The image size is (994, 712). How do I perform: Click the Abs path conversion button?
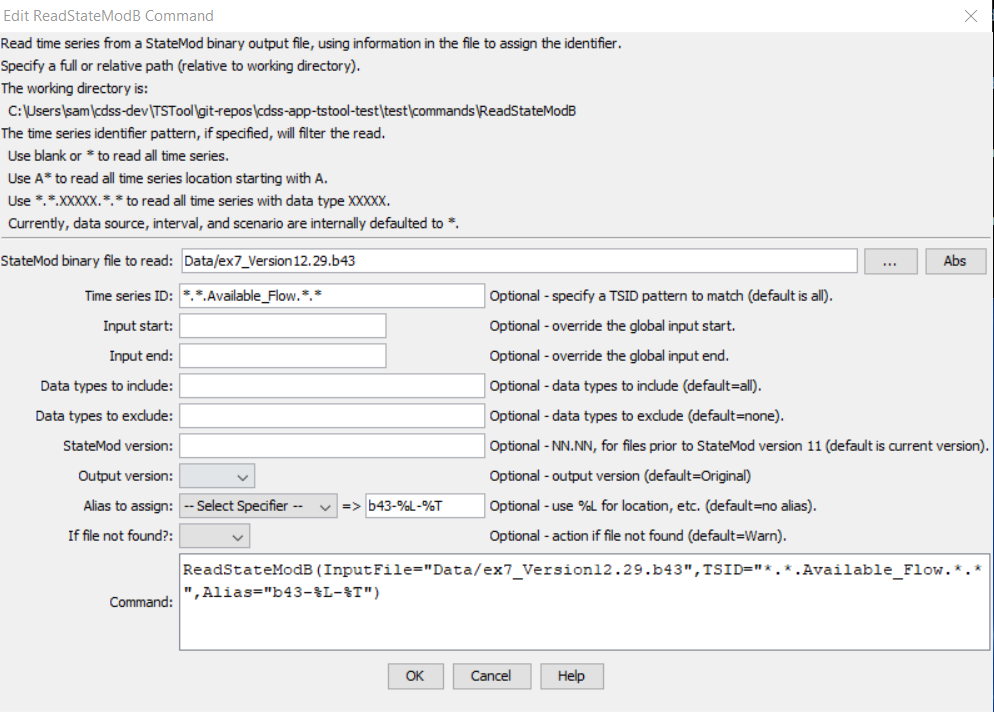point(955,261)
